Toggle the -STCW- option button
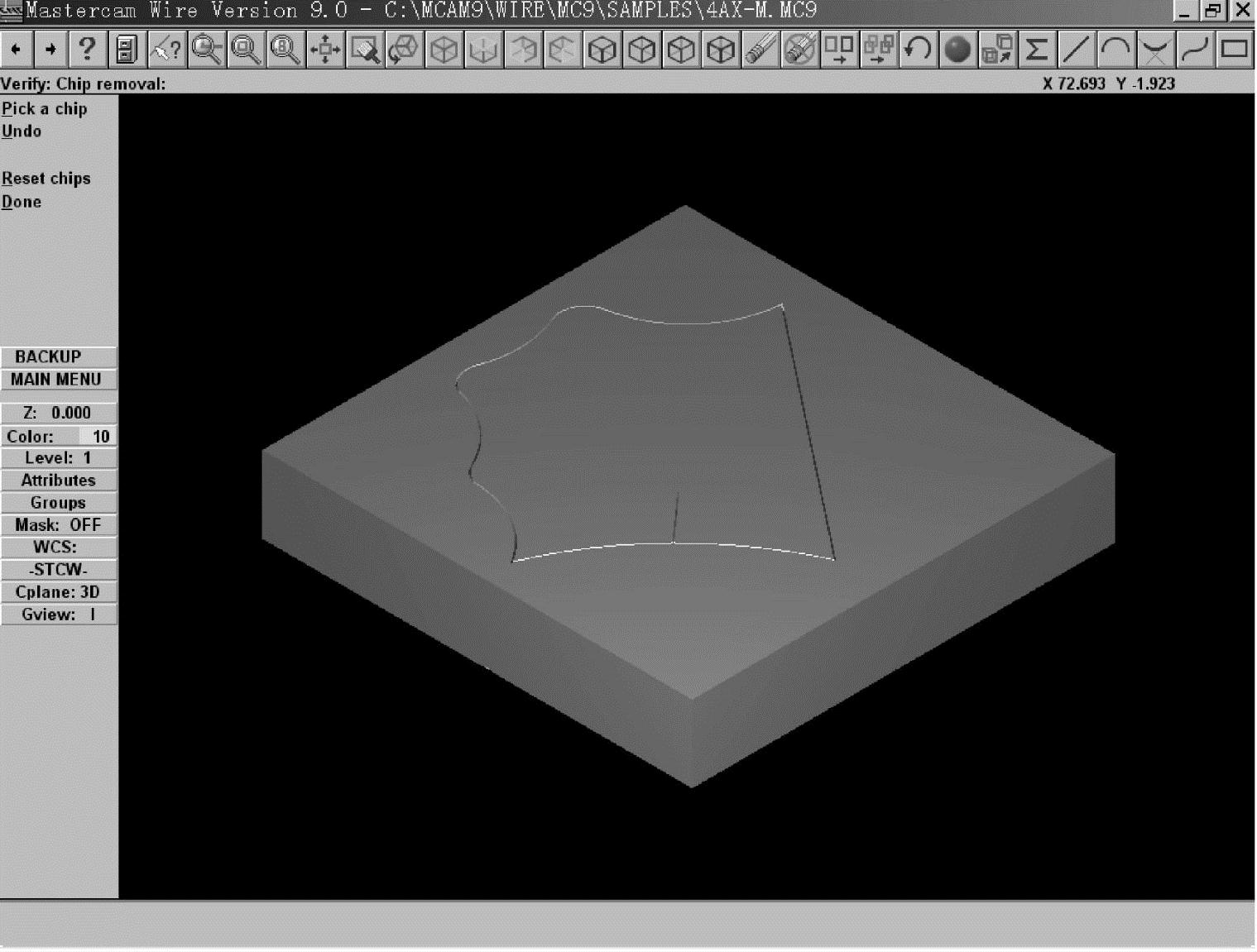The height and width of the screenshot is (952, 1257). pos(58,570)
